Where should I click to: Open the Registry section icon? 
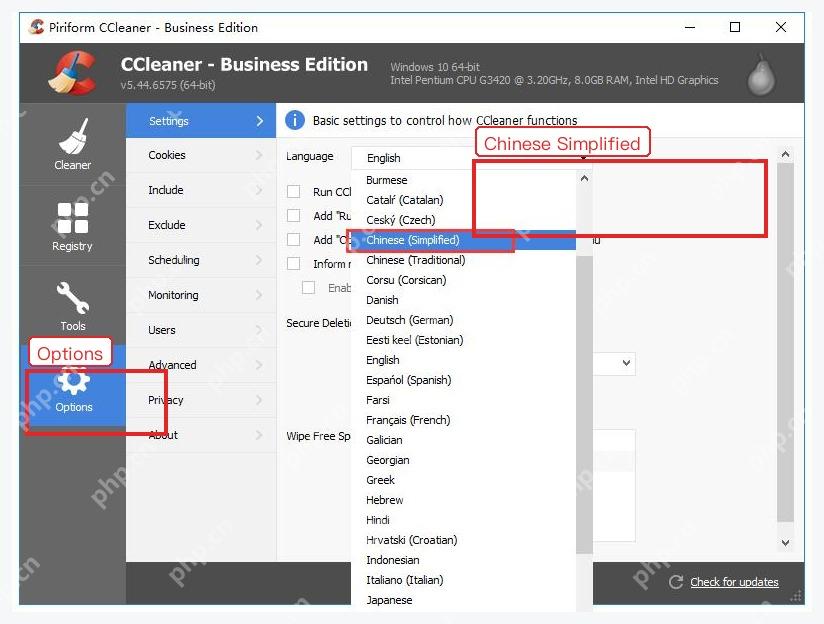point(73,218)
